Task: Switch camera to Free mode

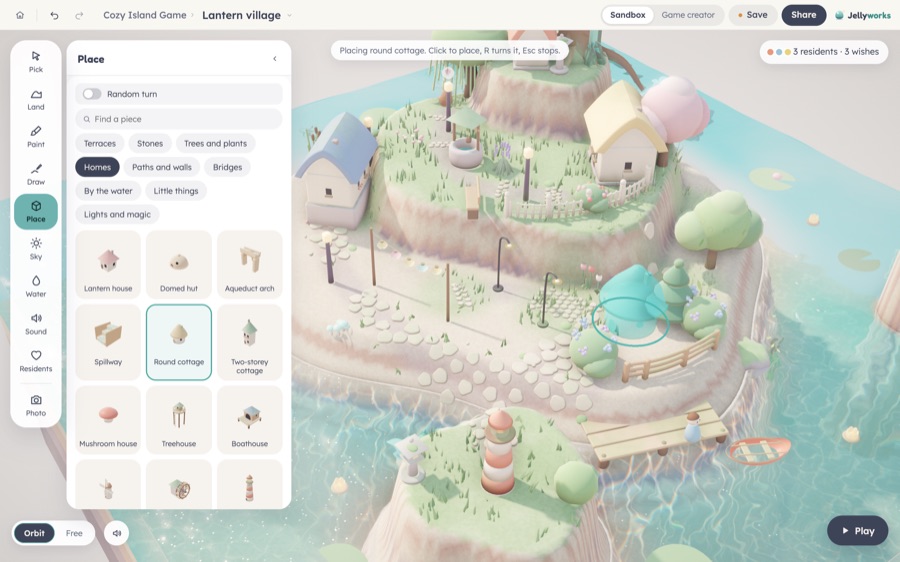Action: pos(74,533)
